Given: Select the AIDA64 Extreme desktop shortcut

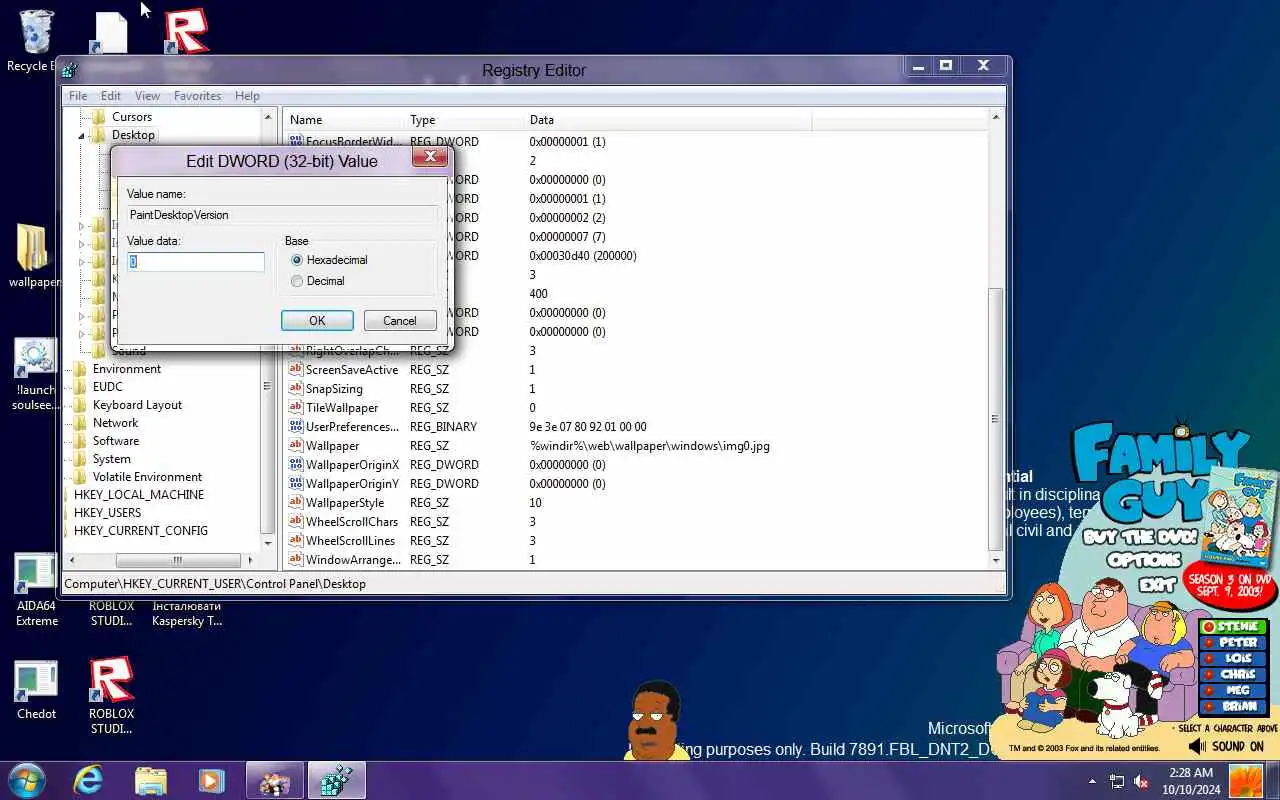Looking at the screenshot, I should [36, 590].
